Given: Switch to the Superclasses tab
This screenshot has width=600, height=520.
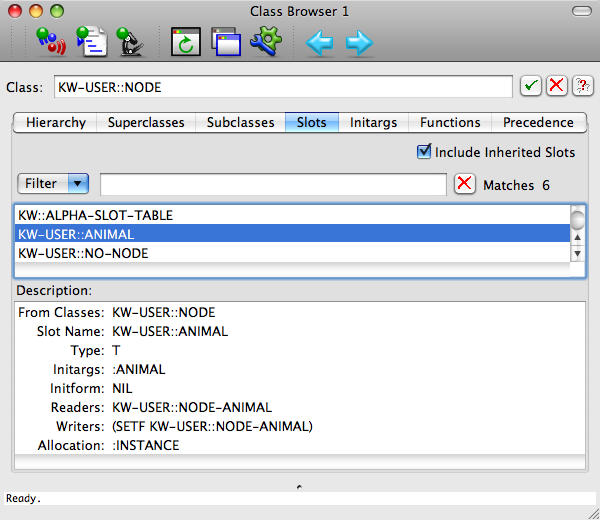Looking at the screenshot, I should [x=146, y=122].
